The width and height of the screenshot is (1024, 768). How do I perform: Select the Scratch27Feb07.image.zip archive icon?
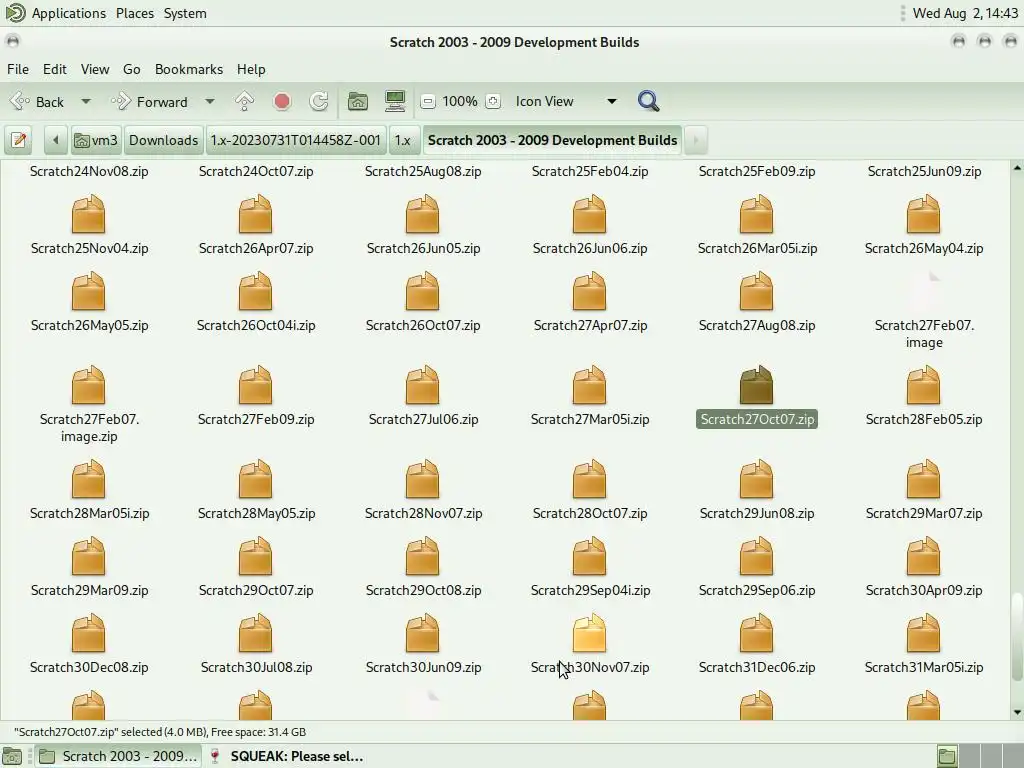pos(88,385)
